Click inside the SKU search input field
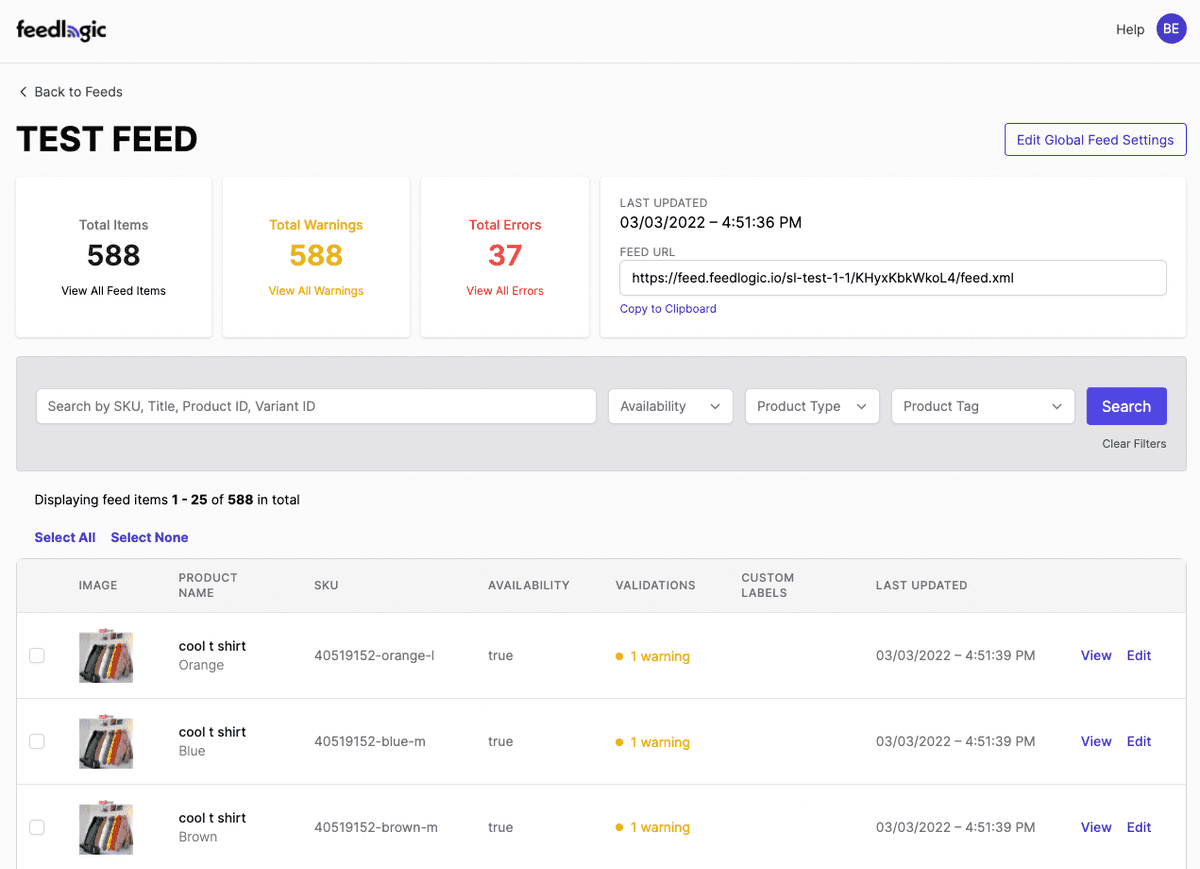The width and height of the screenshot is (1200, 869). click(x=316, y=406)
